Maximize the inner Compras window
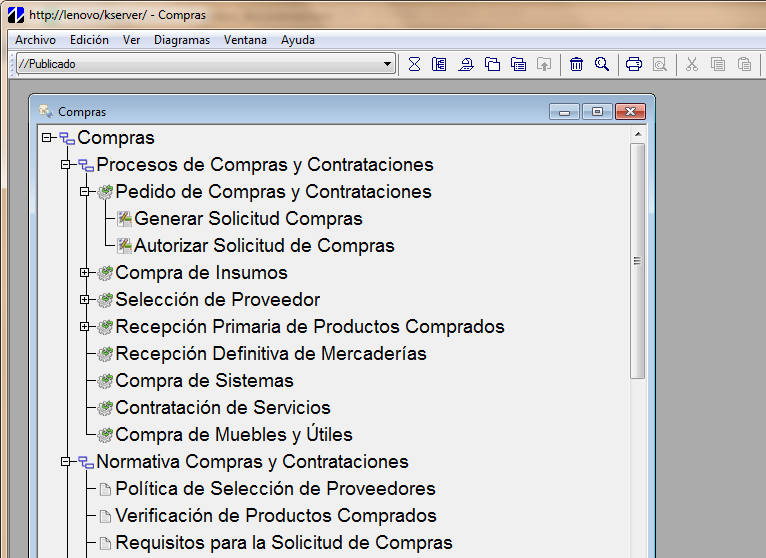766x558 pixels. (x=597, y=111)
